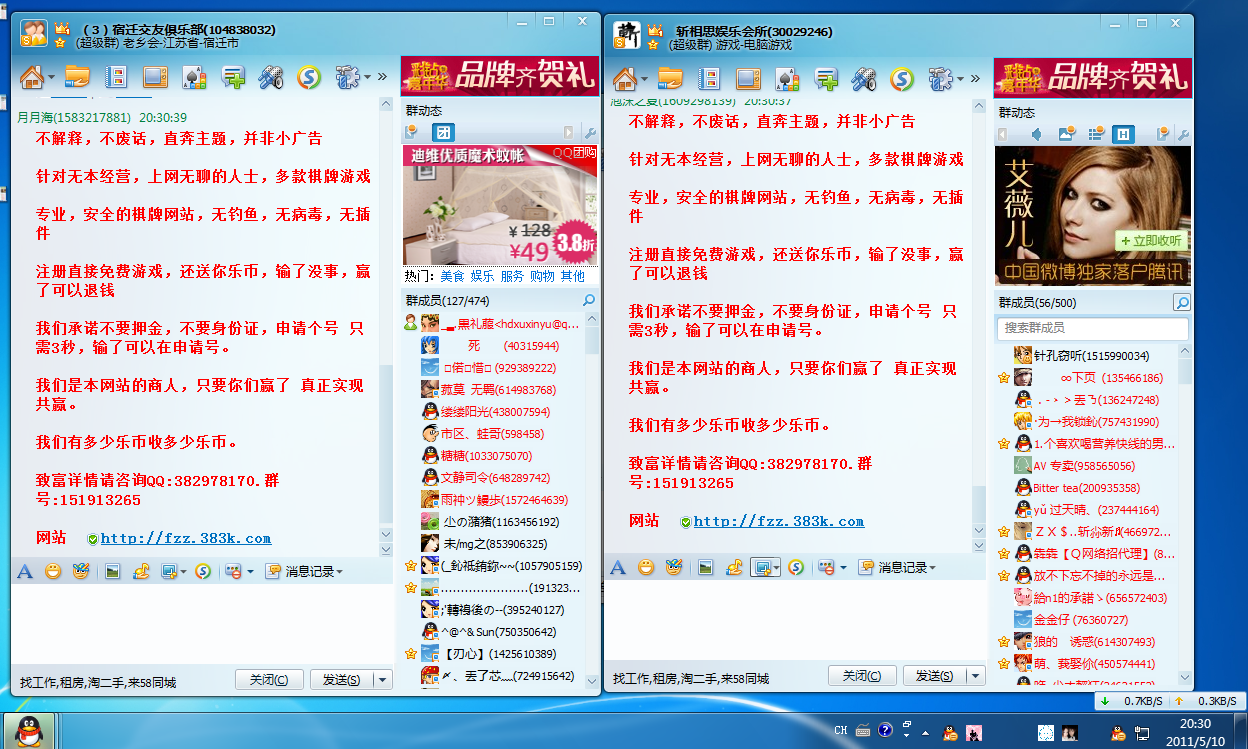This screenshot has width=1248, height=749.
Task: Open 服务 category under group-buy ad
Action: point(512,276)
